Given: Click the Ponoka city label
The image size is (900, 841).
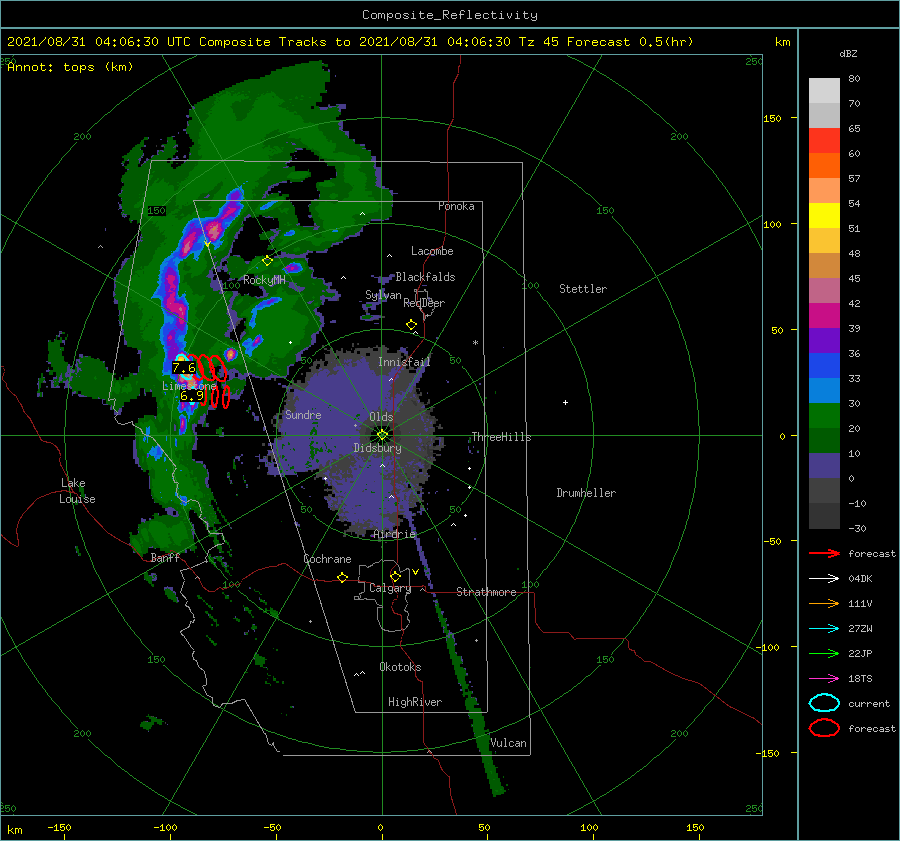Looking at the screenshot, I should click(456, 206).
